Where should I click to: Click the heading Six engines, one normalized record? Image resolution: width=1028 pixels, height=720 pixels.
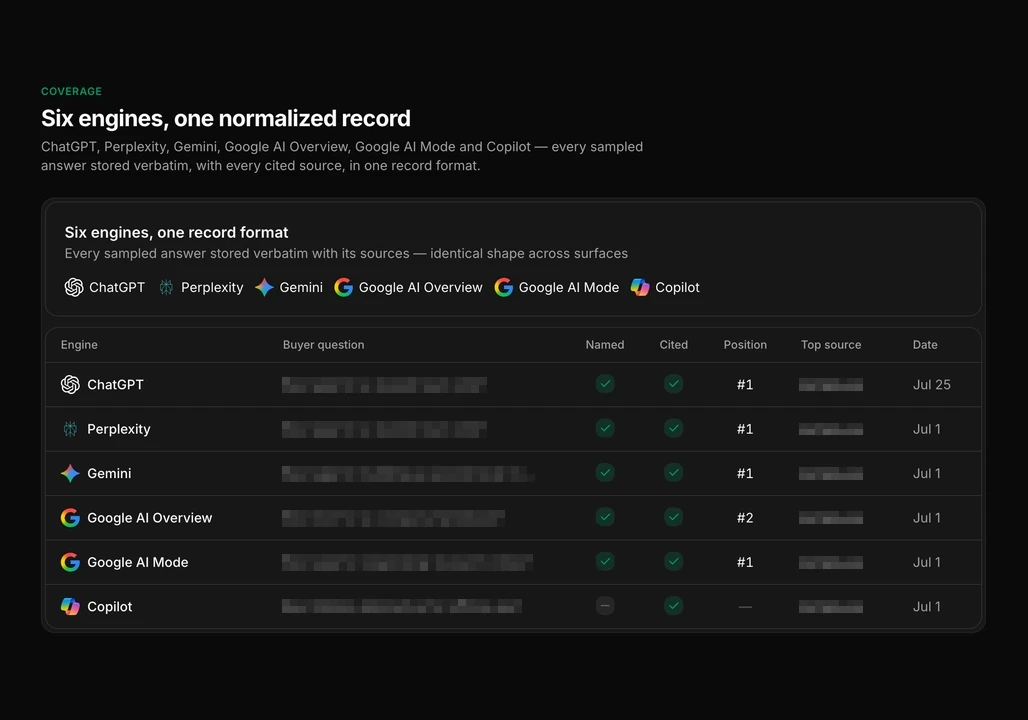click(226, 119)
